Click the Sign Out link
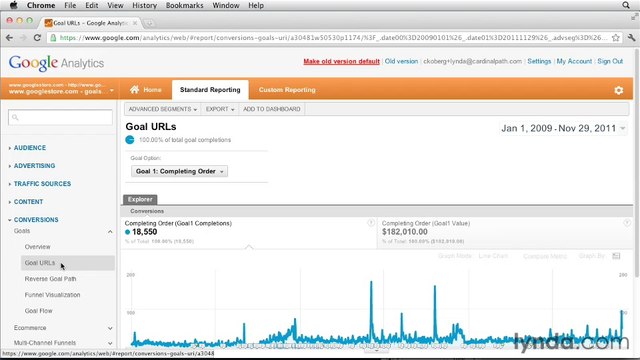This screenshot has width=640, height=360. 610,61
